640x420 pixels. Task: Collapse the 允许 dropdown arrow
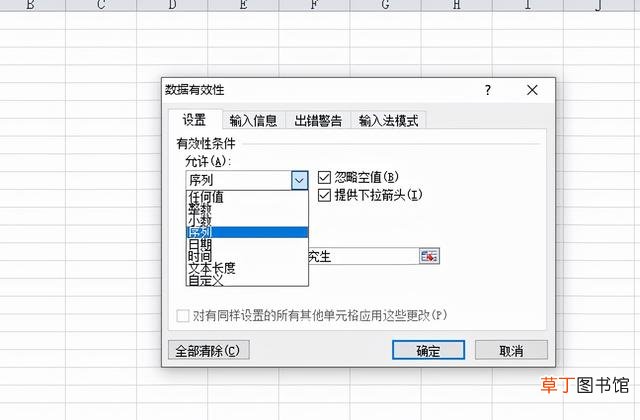[299, 180]
